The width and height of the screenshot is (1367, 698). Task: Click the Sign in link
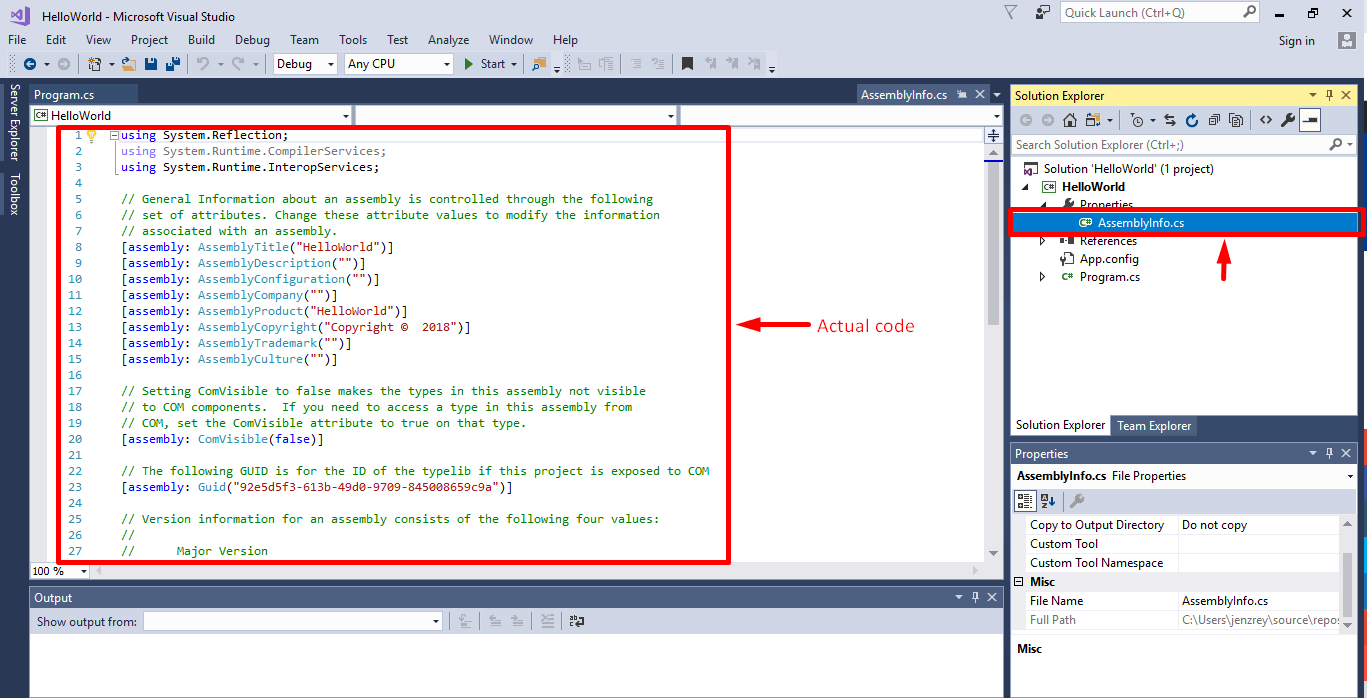point(1296,41)
